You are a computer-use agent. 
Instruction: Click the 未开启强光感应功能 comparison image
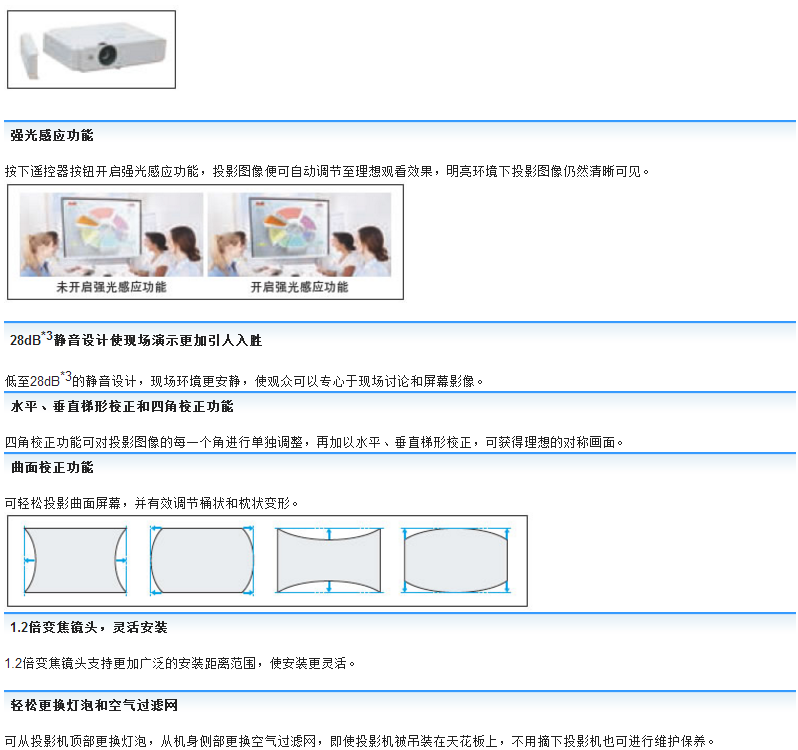tap(111, 235)
